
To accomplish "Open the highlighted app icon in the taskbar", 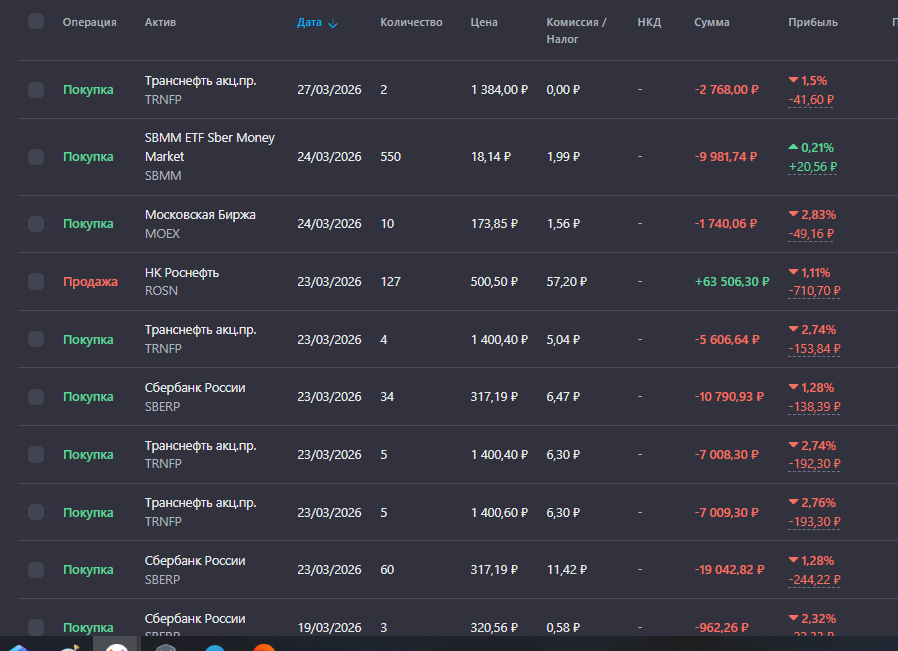I will (x=117, y=645).
